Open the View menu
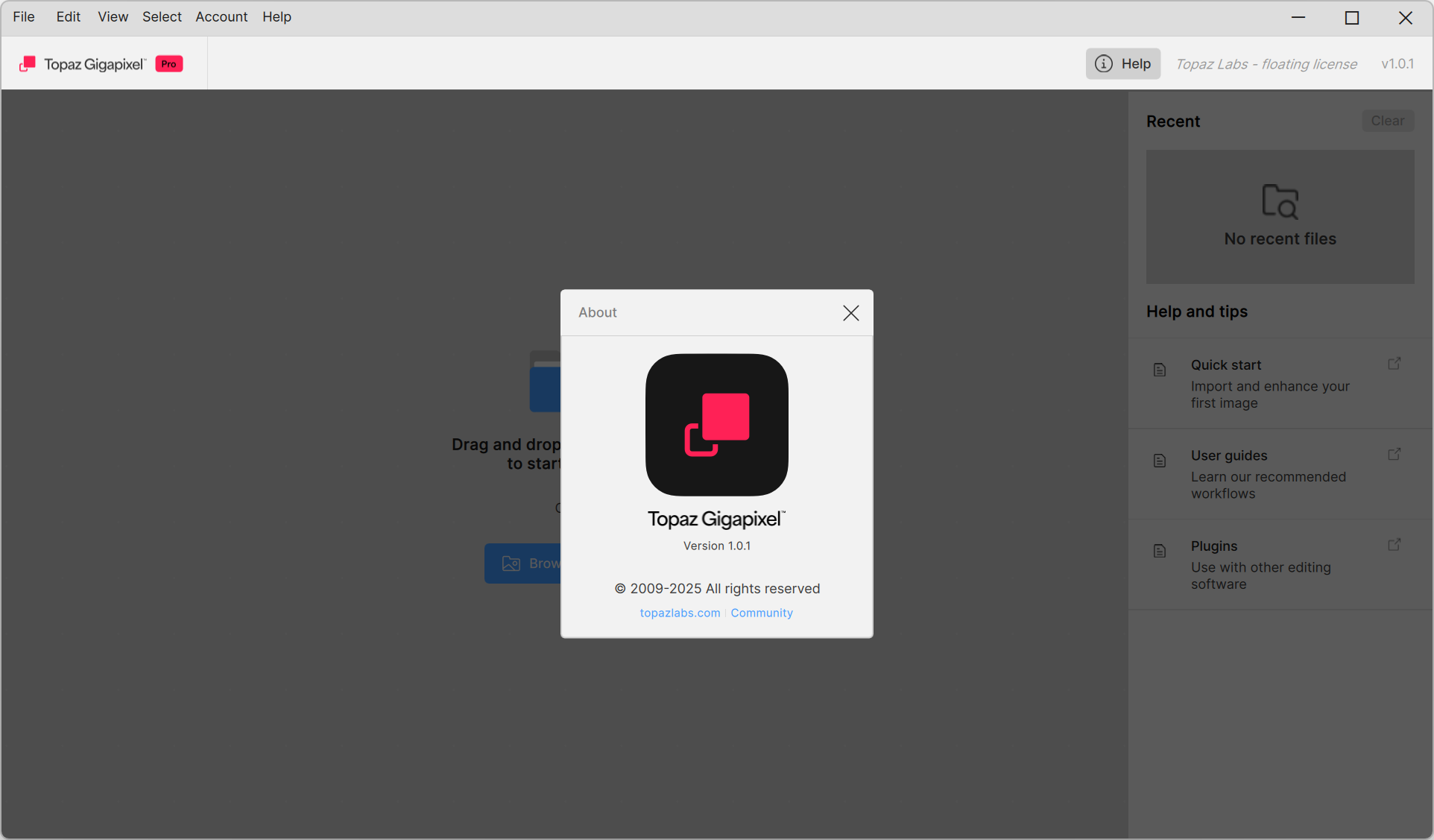The width and height of the screenshot is (1434, 840). [113, 16]
